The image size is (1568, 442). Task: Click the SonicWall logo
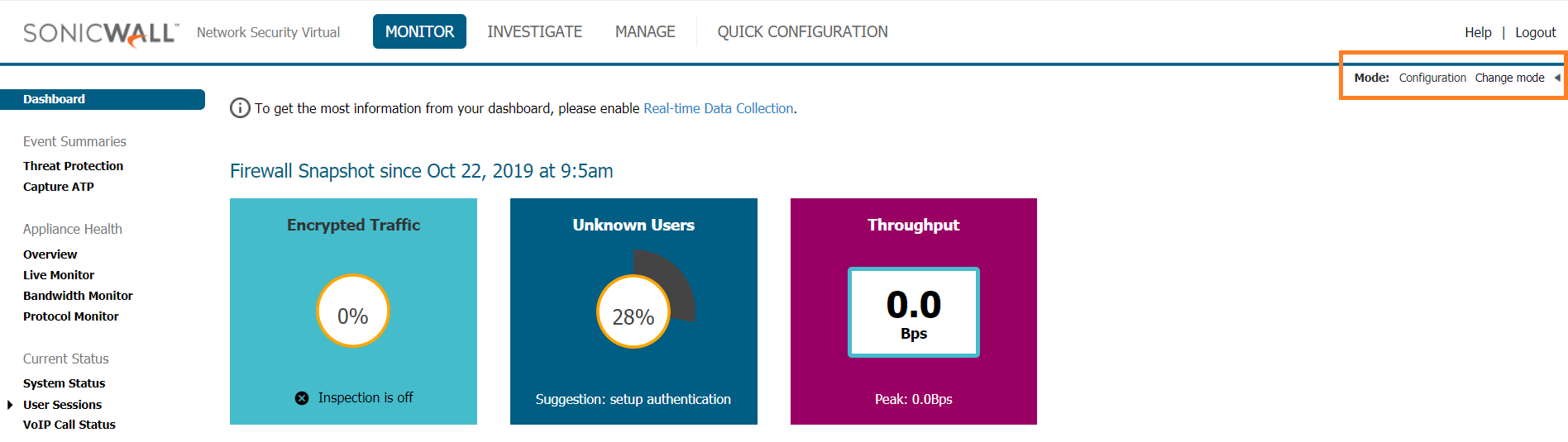(101, 33)
